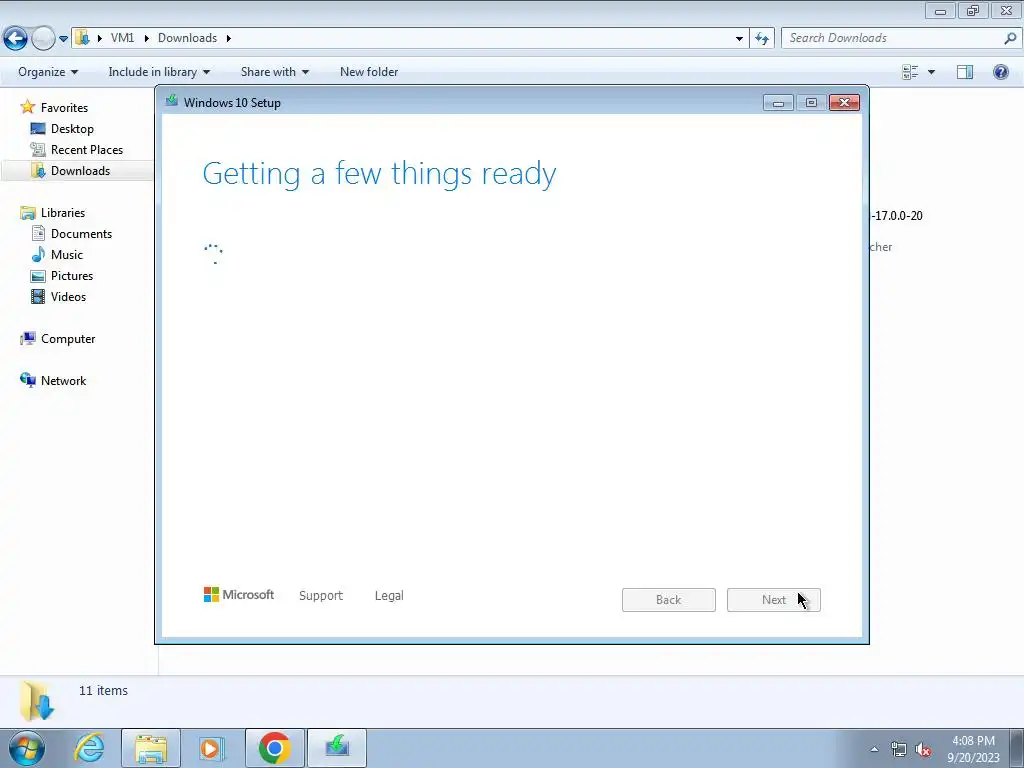Image resolution: width=1024 pixels, height=768 pixels.
Task: Click the Change your view icon
Action: [910, 72]
